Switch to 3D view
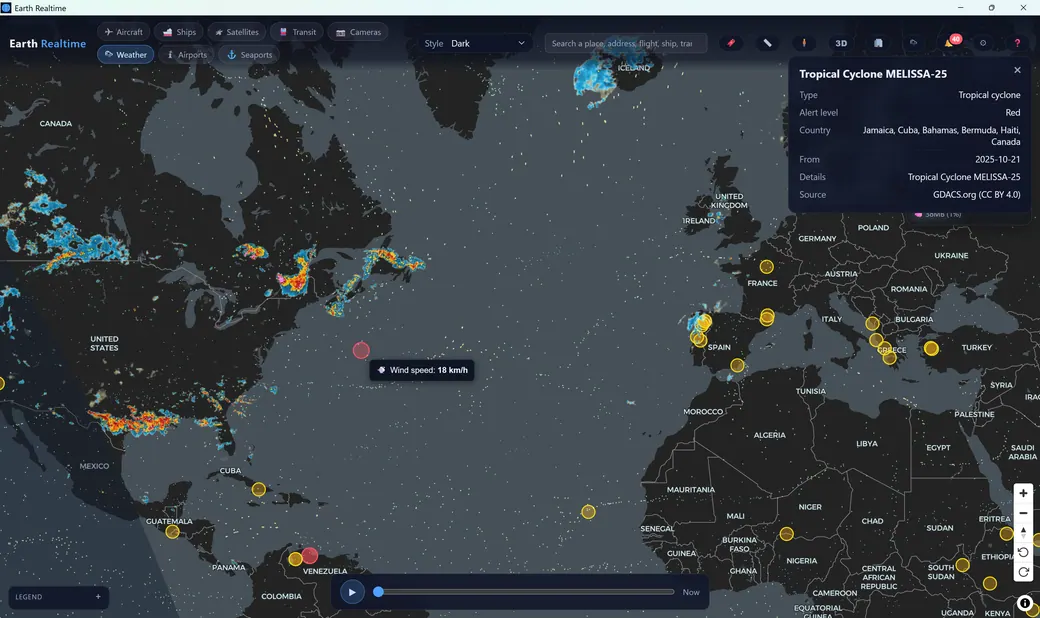The height and width of the screenshot is (618, 1040). pyautogui.click(x=841, y=43)
